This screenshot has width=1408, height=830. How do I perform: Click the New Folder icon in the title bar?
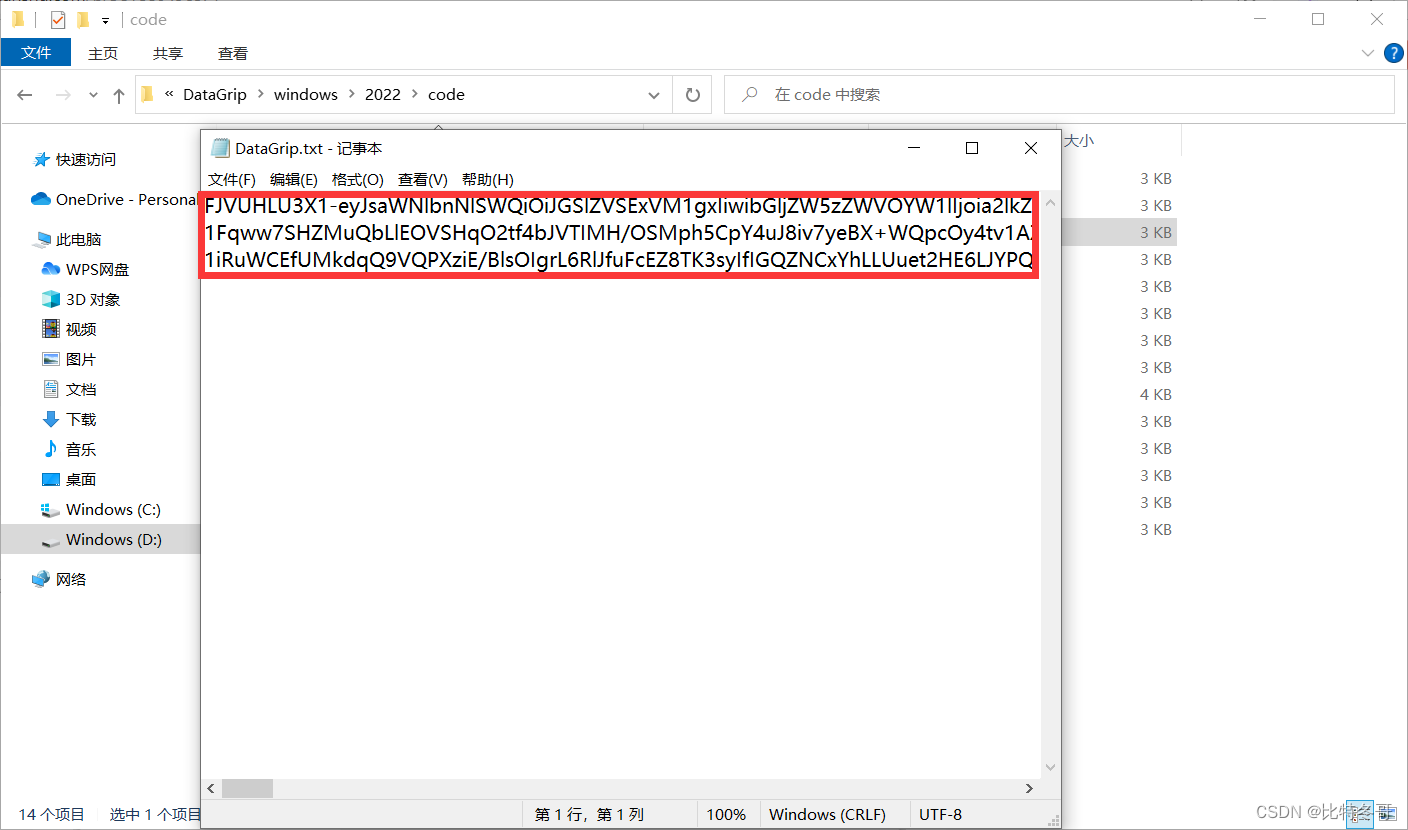pyautogui.click(x=81, y=18)
